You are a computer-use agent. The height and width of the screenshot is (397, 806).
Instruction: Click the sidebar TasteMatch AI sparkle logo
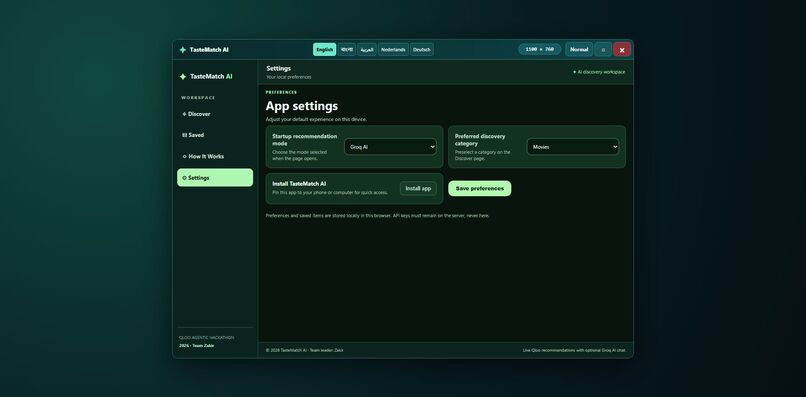(x=182, y=77)
